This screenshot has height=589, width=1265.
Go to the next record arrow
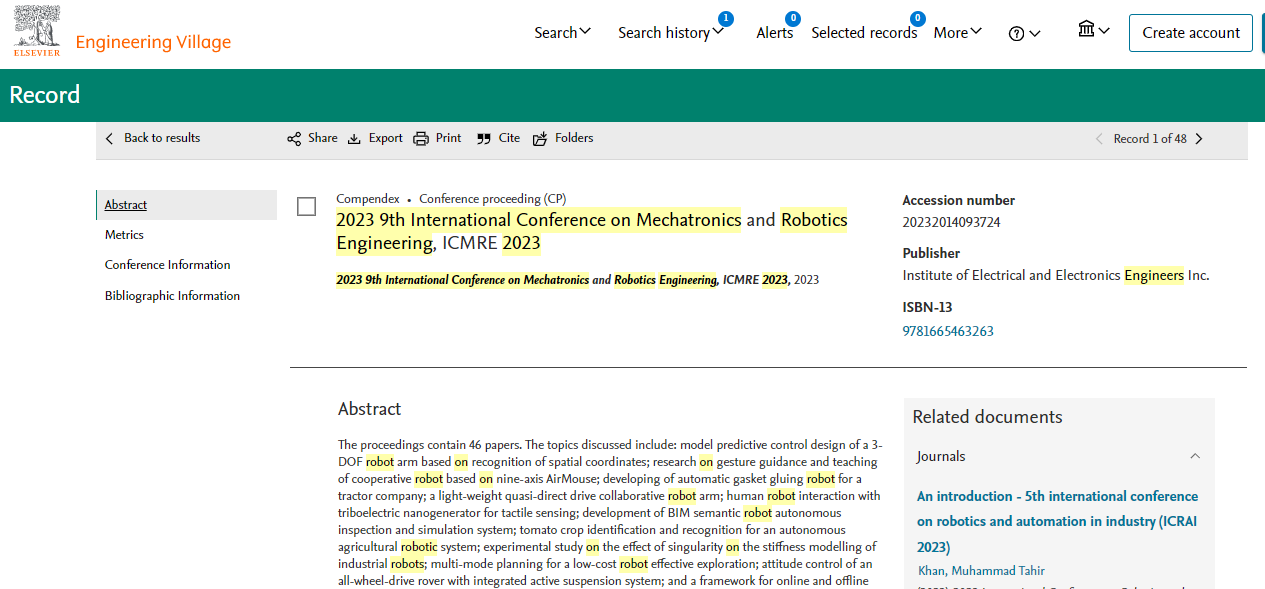[1199, 139]
